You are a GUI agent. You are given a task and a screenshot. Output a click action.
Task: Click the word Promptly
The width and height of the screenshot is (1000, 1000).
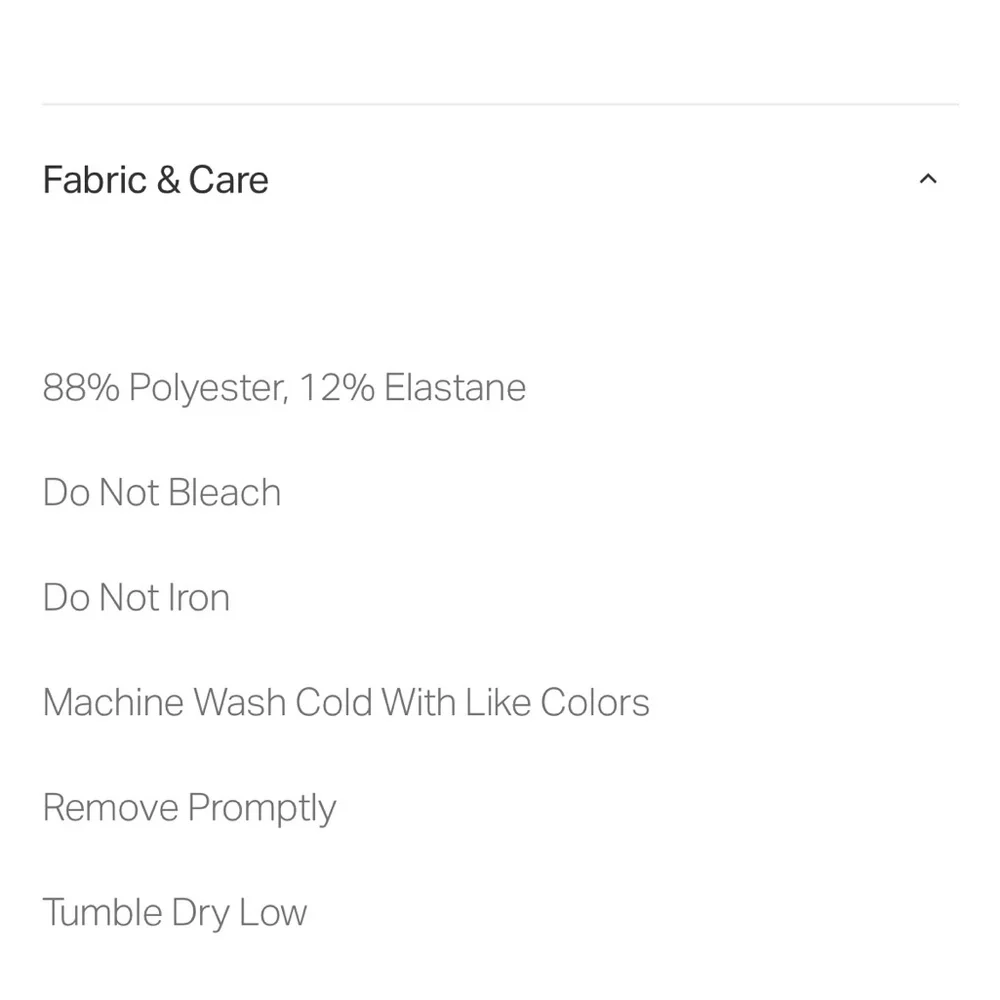coord(262,808)
